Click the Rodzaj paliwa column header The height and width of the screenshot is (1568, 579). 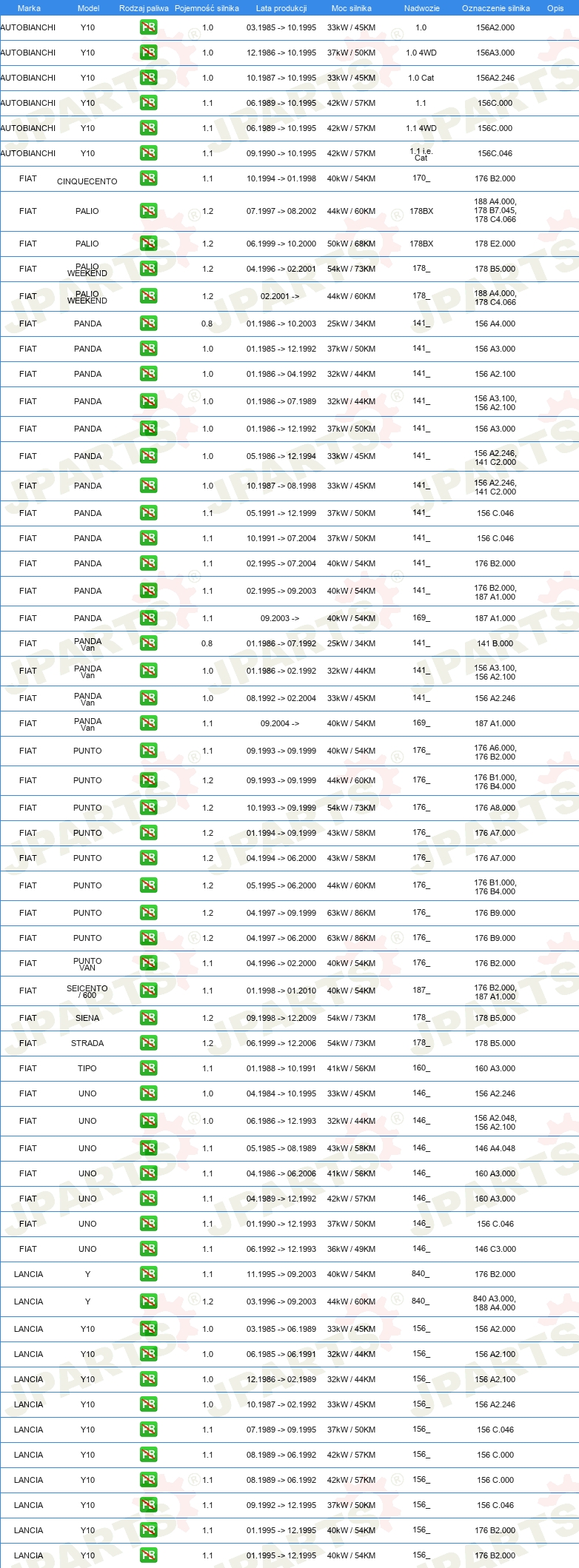pos(144,8)
